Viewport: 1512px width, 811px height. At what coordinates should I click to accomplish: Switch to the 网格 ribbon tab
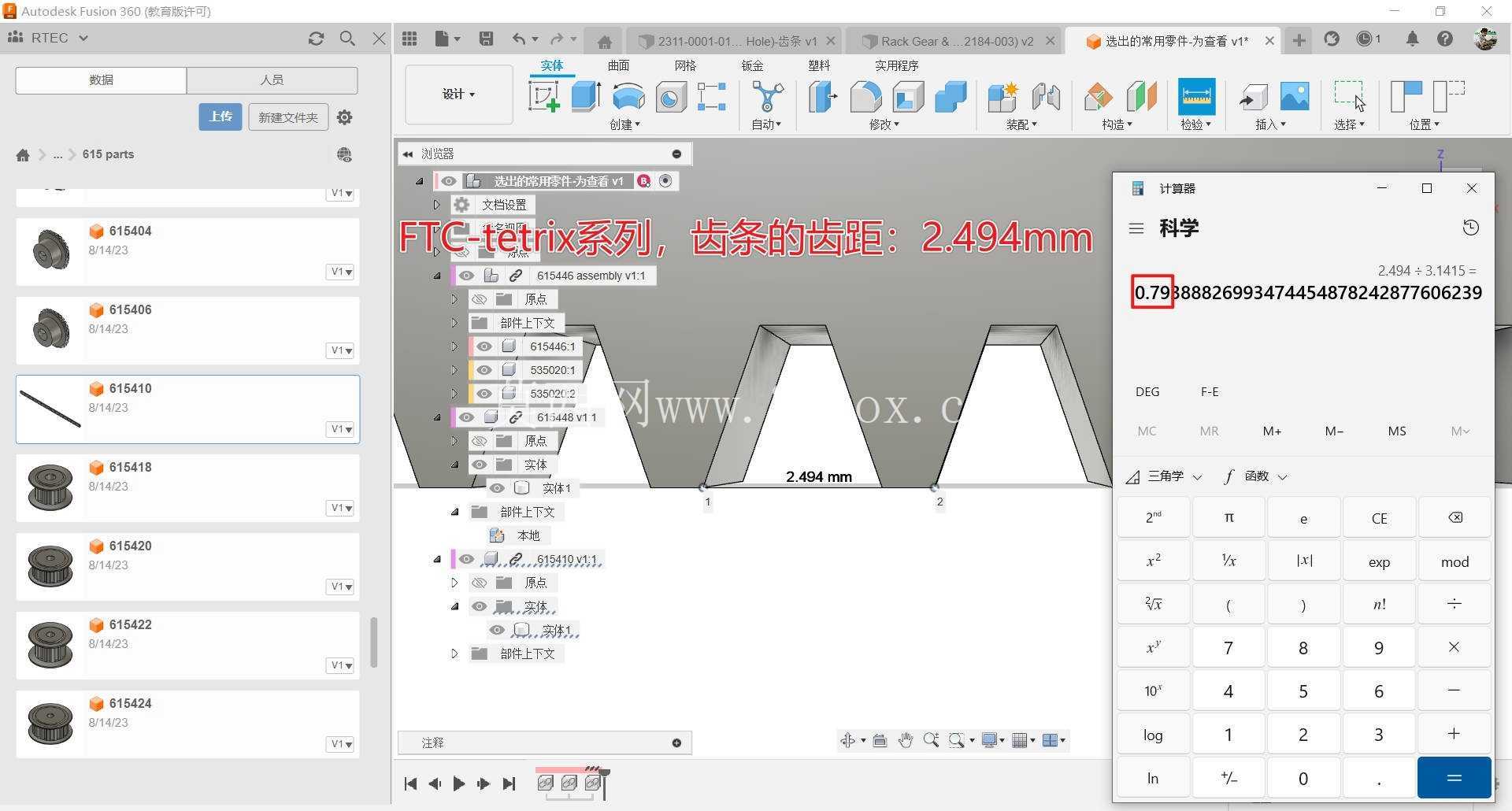pyautogui.click(x=685, y=65)
